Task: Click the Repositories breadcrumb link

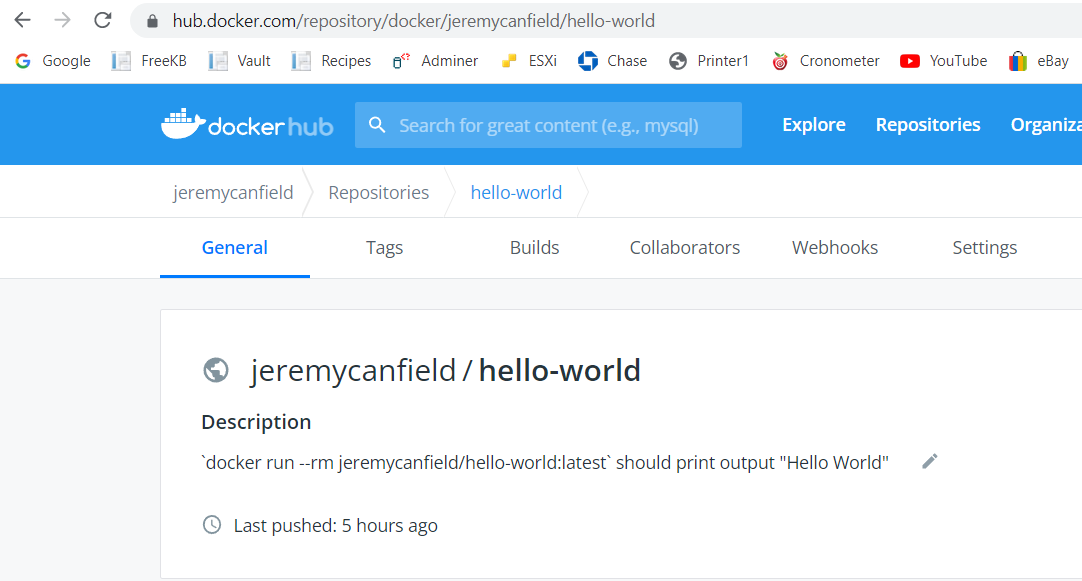Action: pyautogui.click(x=379, y=193)
